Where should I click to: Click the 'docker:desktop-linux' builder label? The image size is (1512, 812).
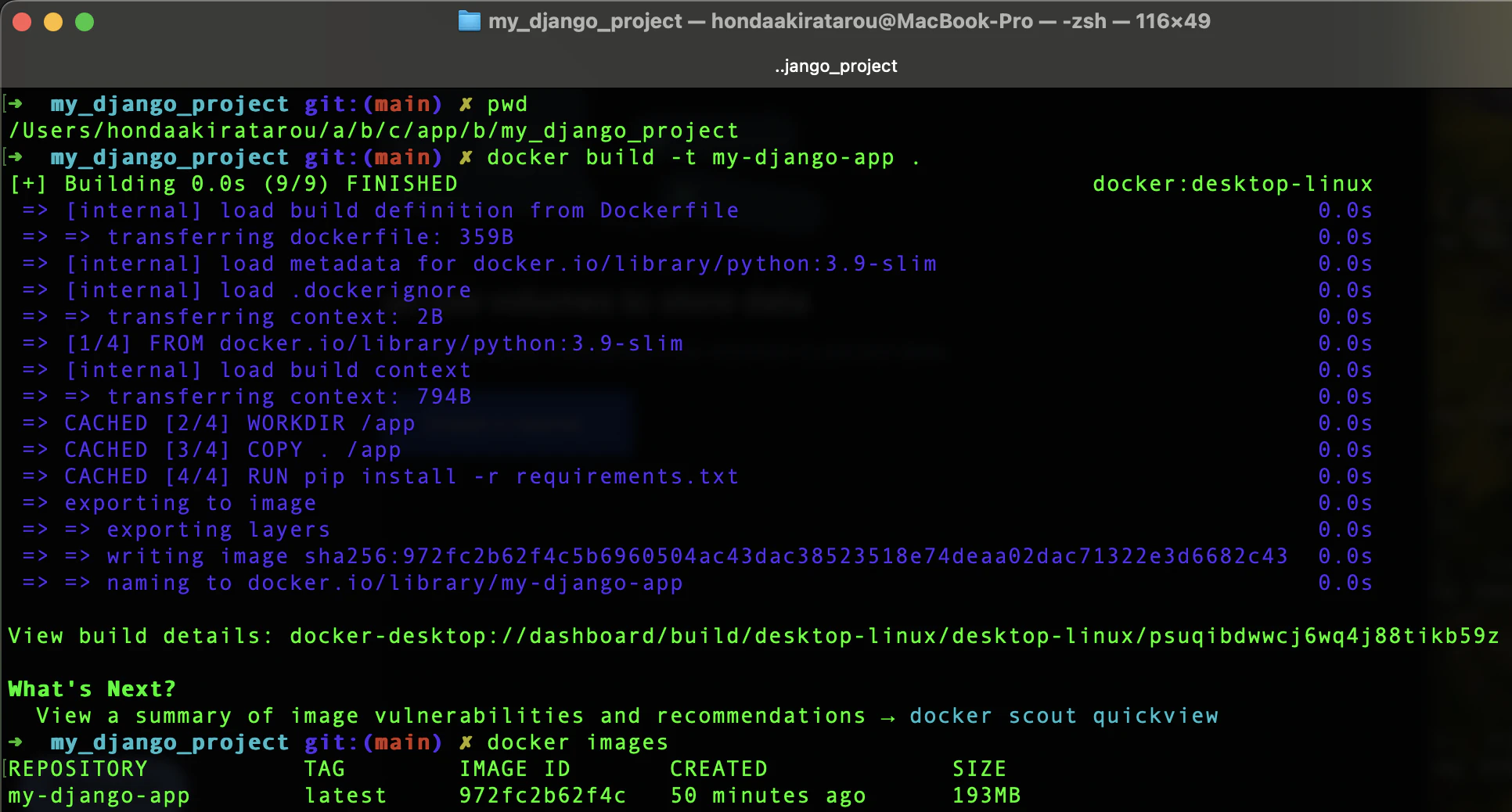pos(1233,184)
